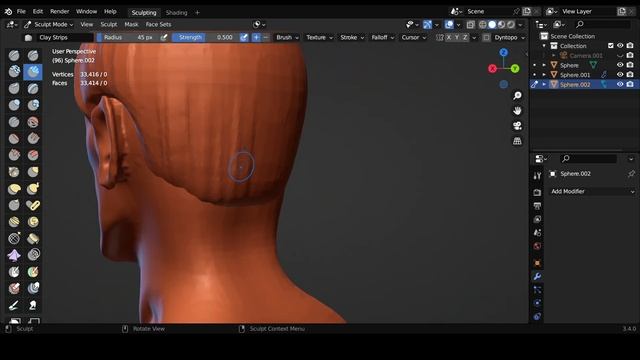Select the Blob brush
This screenshot has height=360, width=640.
(33, 105)
